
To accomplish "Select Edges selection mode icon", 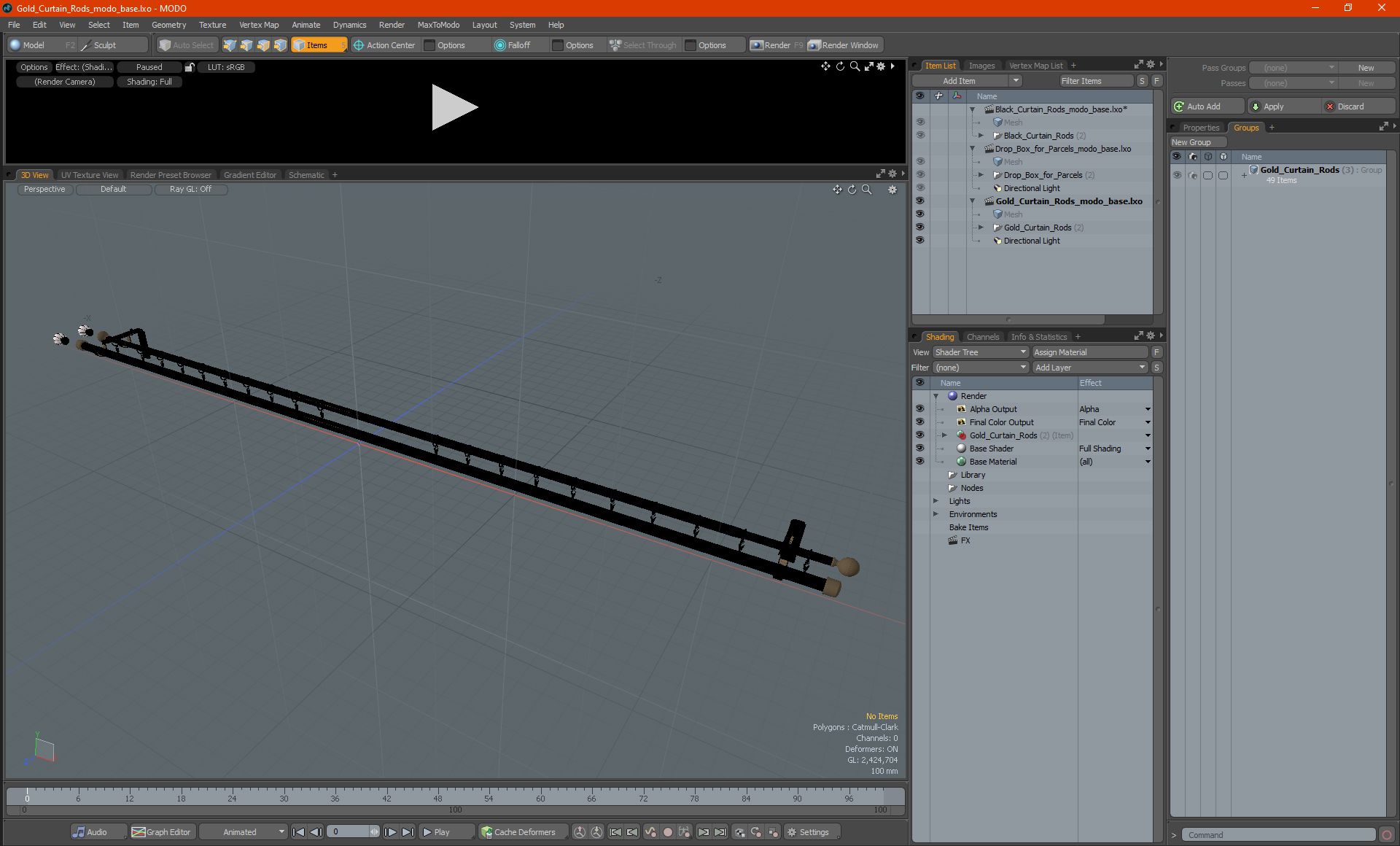I will [246, 45].
